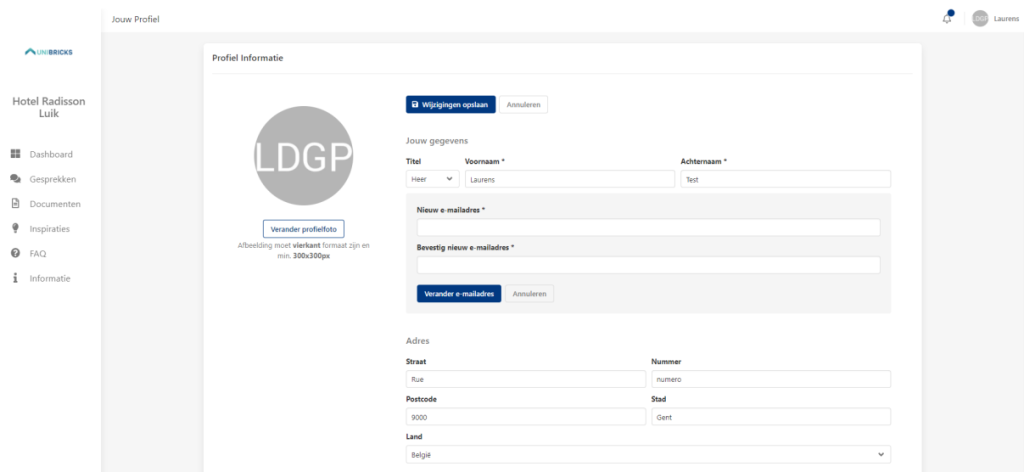Click the notification bell icon

pos(947,19)
